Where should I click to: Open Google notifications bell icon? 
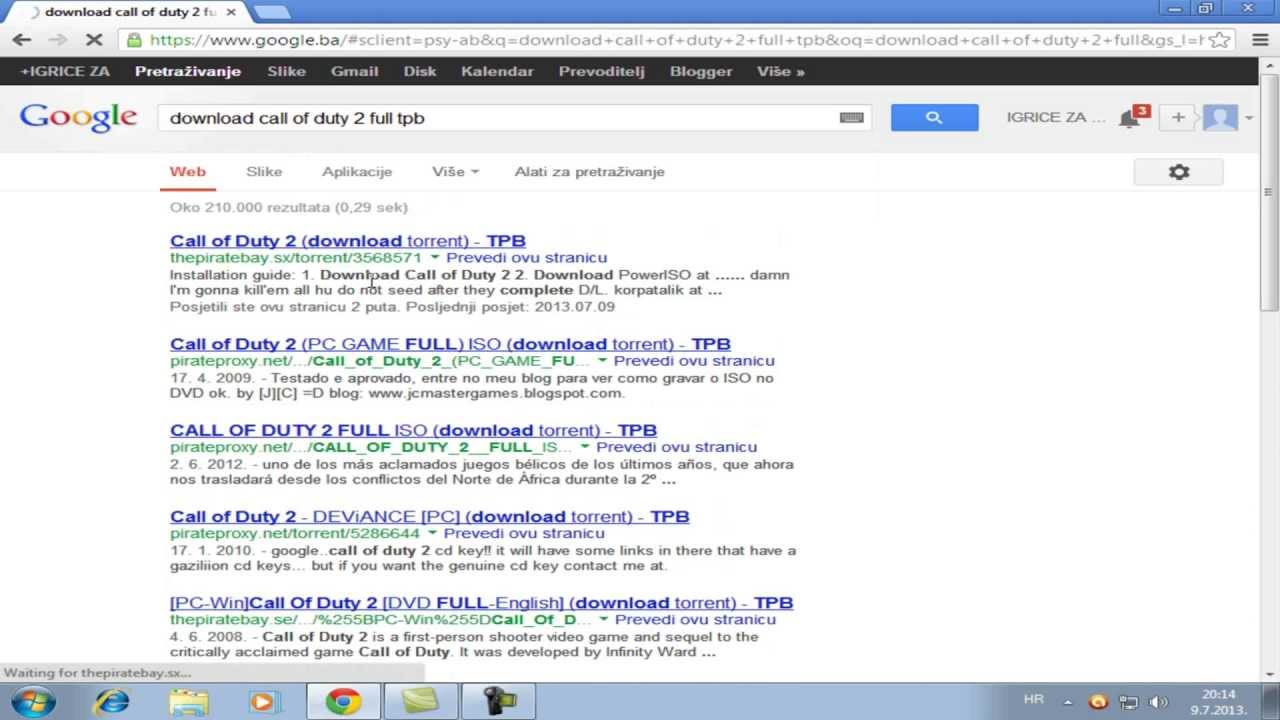pyautogui.click(x=1130, y=118)
